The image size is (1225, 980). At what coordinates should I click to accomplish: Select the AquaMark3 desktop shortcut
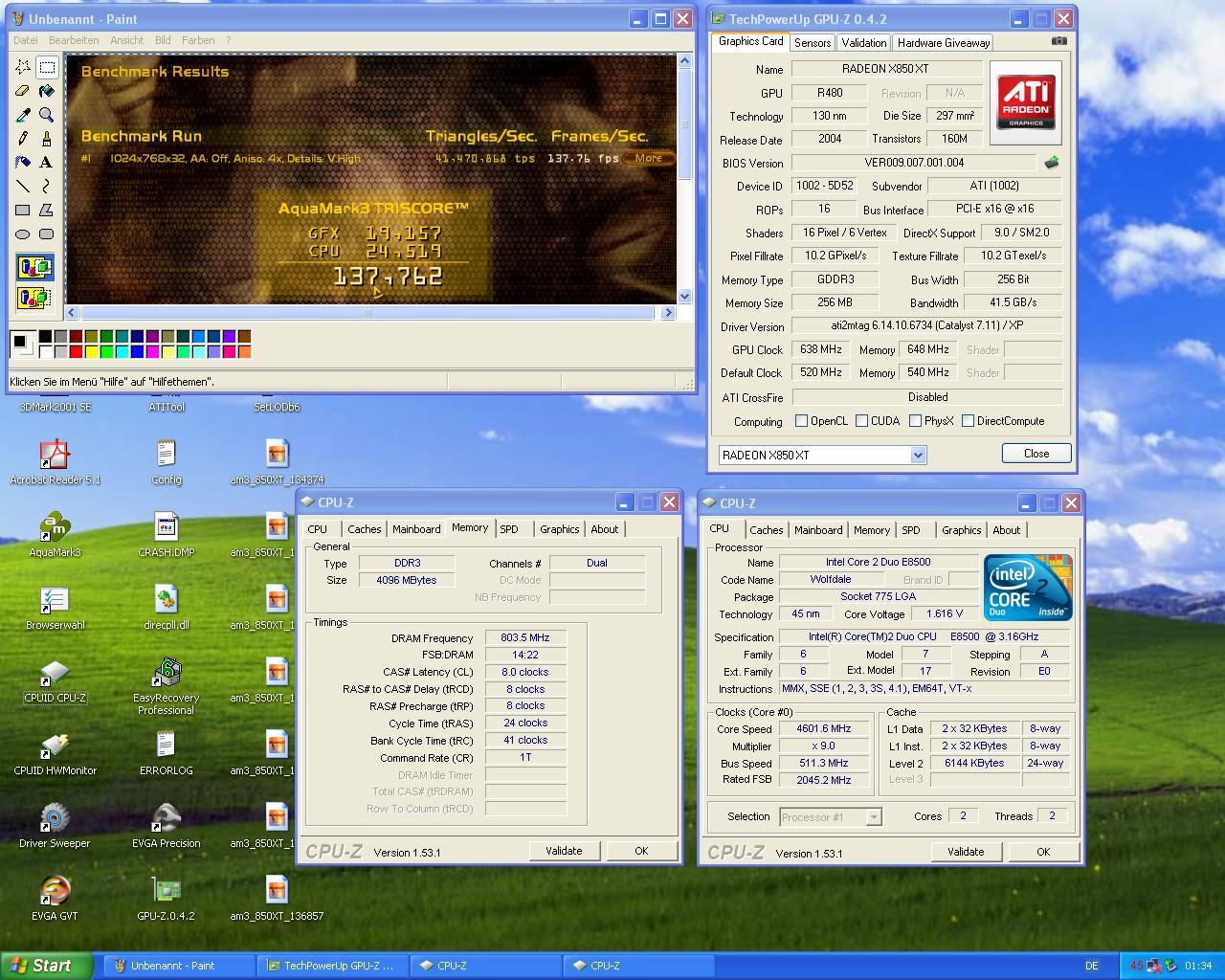(55, 534)
